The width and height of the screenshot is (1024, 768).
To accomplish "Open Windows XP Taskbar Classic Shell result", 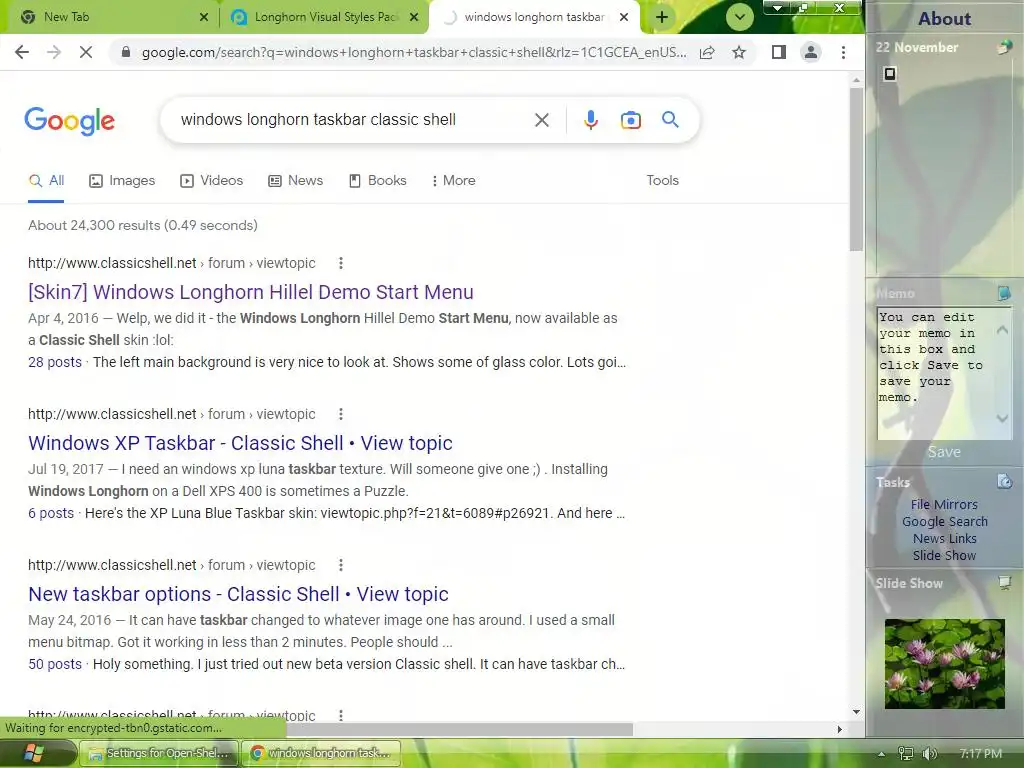I will click(240, 443).
